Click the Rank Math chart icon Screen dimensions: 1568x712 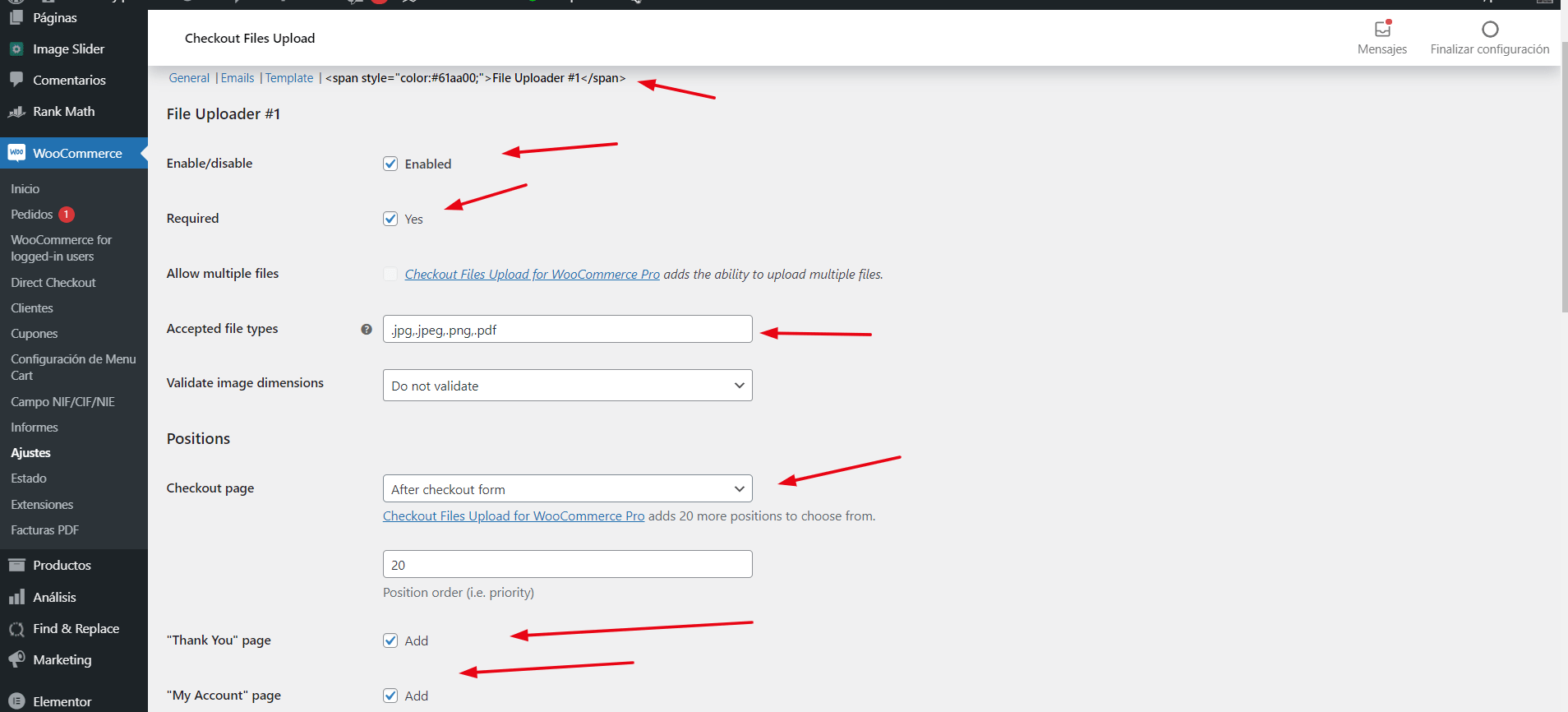pos(16,111)
